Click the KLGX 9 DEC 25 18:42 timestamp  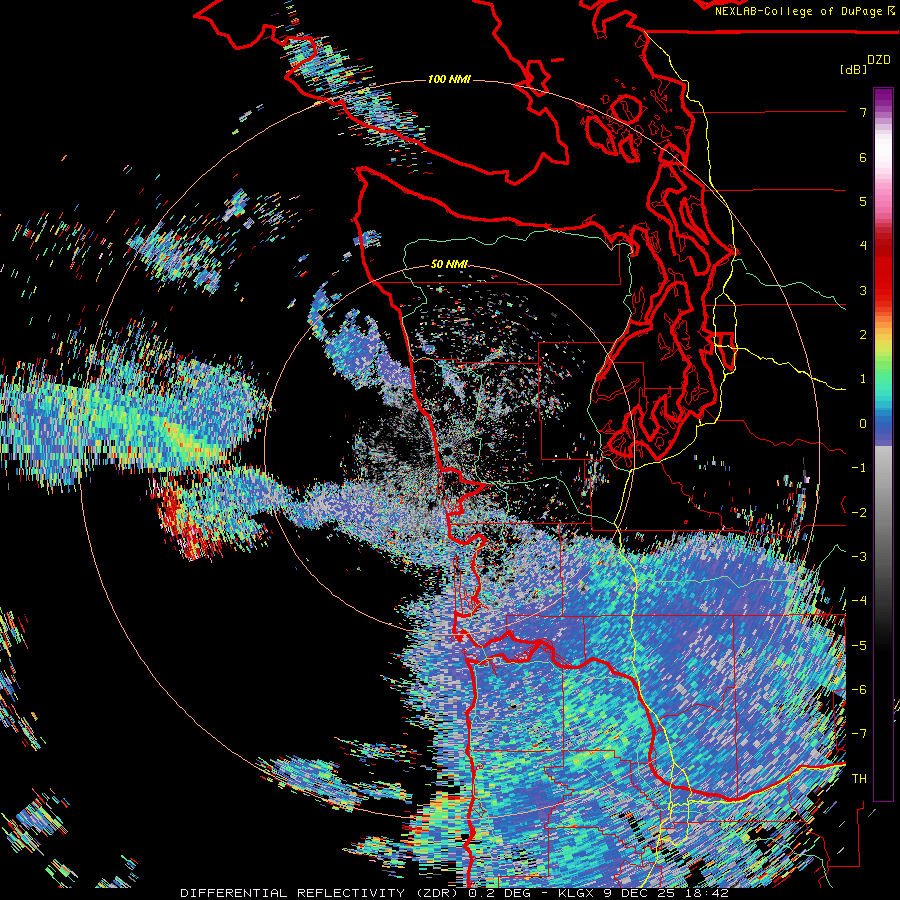643,893
